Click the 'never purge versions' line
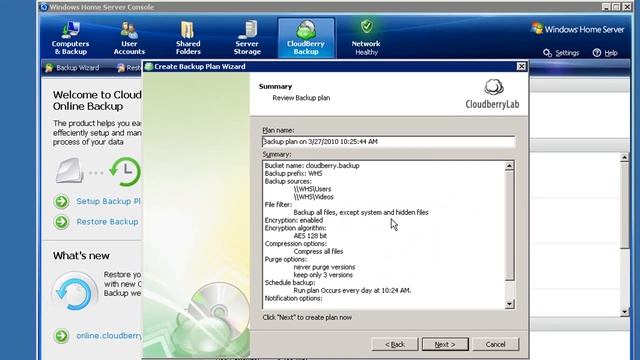This screenshot has height=360, width=640. pos(324,267)
